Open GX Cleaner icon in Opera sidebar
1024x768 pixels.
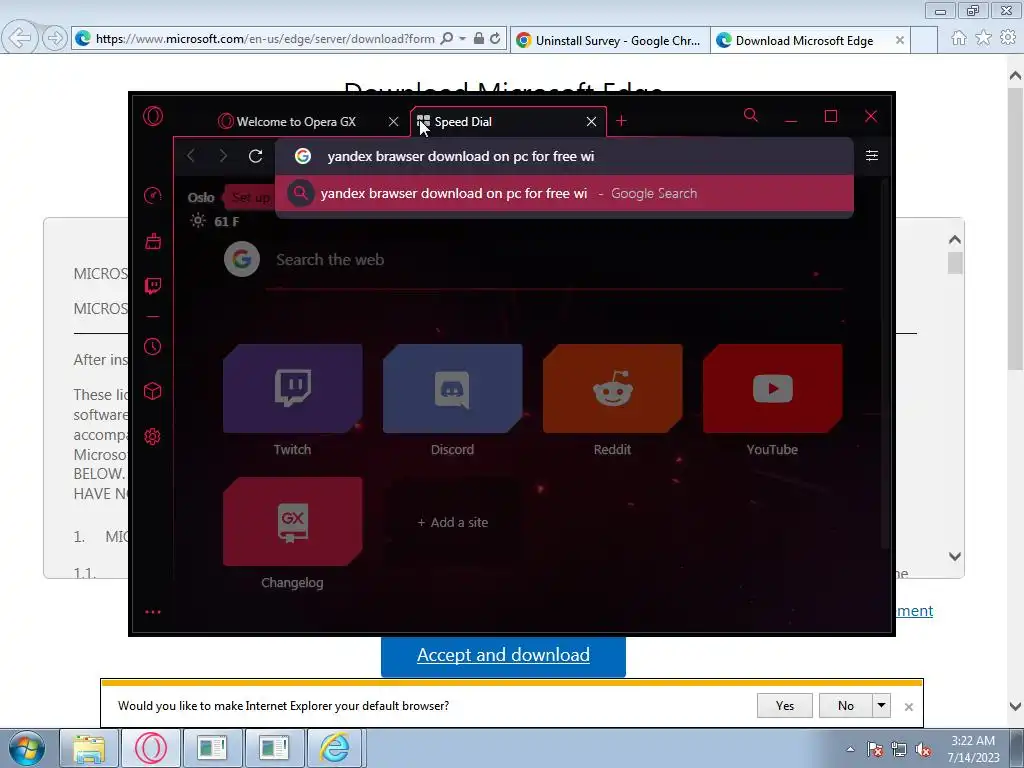coord(153,242)
